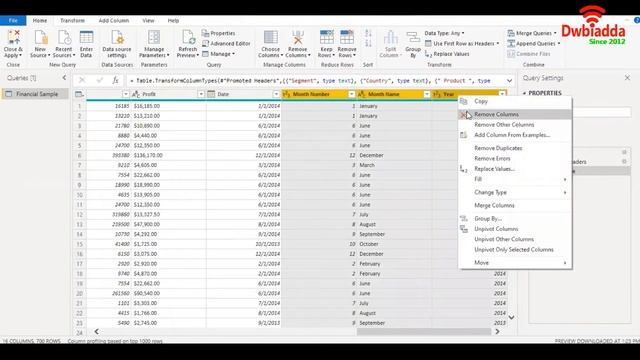Cancel the formula with X icon
Image resolution: width=640 pixels, height=360 pixels.
tap(82, 80)
